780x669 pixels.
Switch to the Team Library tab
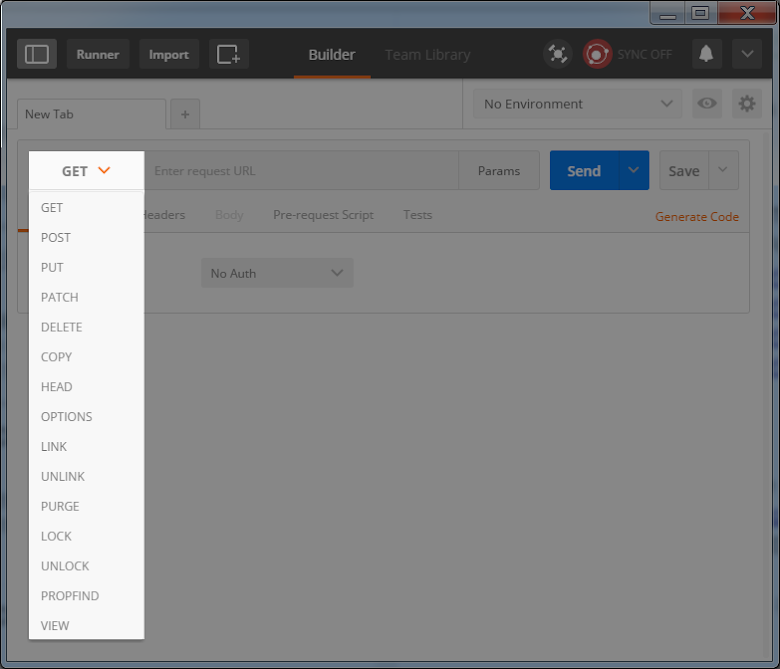pos(428,54)
